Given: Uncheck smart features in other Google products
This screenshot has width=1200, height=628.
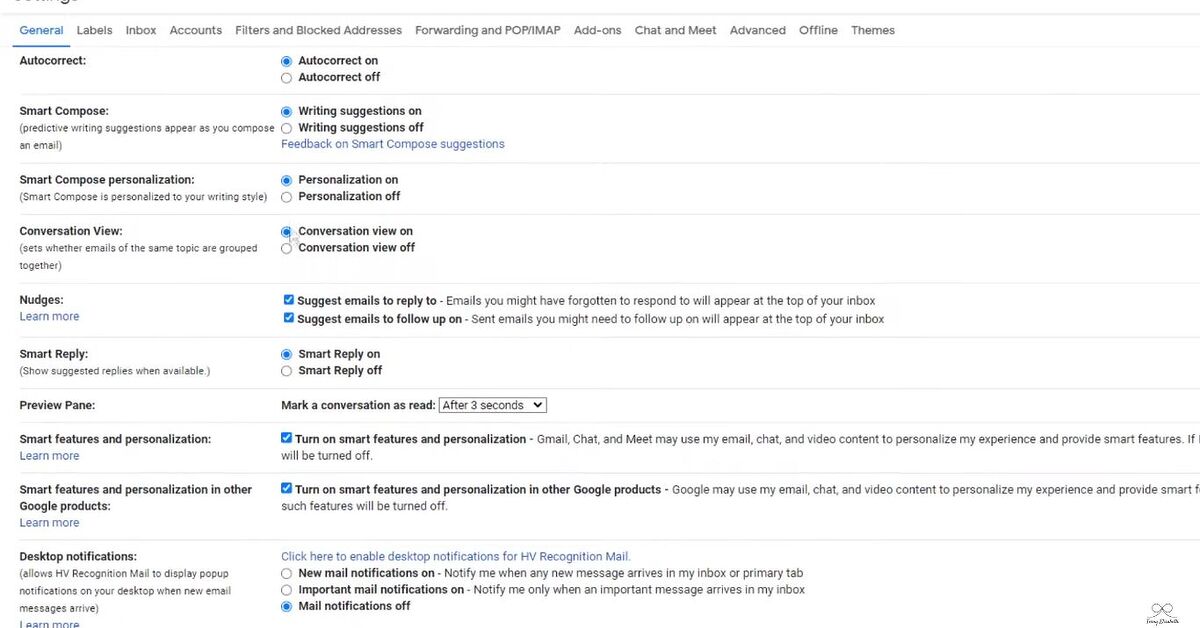Looking at the screenshot, I should coord(286,487).
